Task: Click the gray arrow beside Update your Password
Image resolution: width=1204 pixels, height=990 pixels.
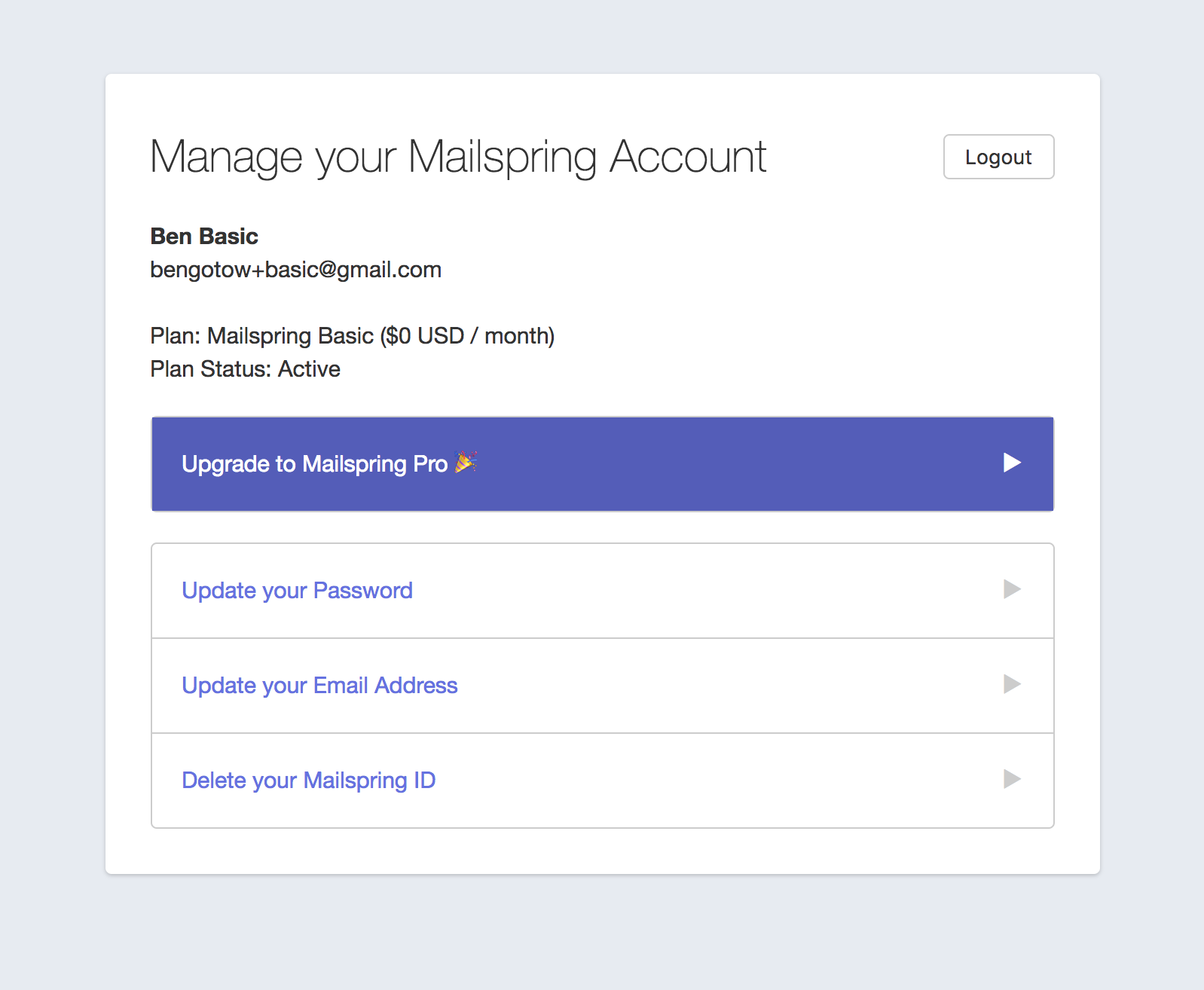Action: point(1012,589)
